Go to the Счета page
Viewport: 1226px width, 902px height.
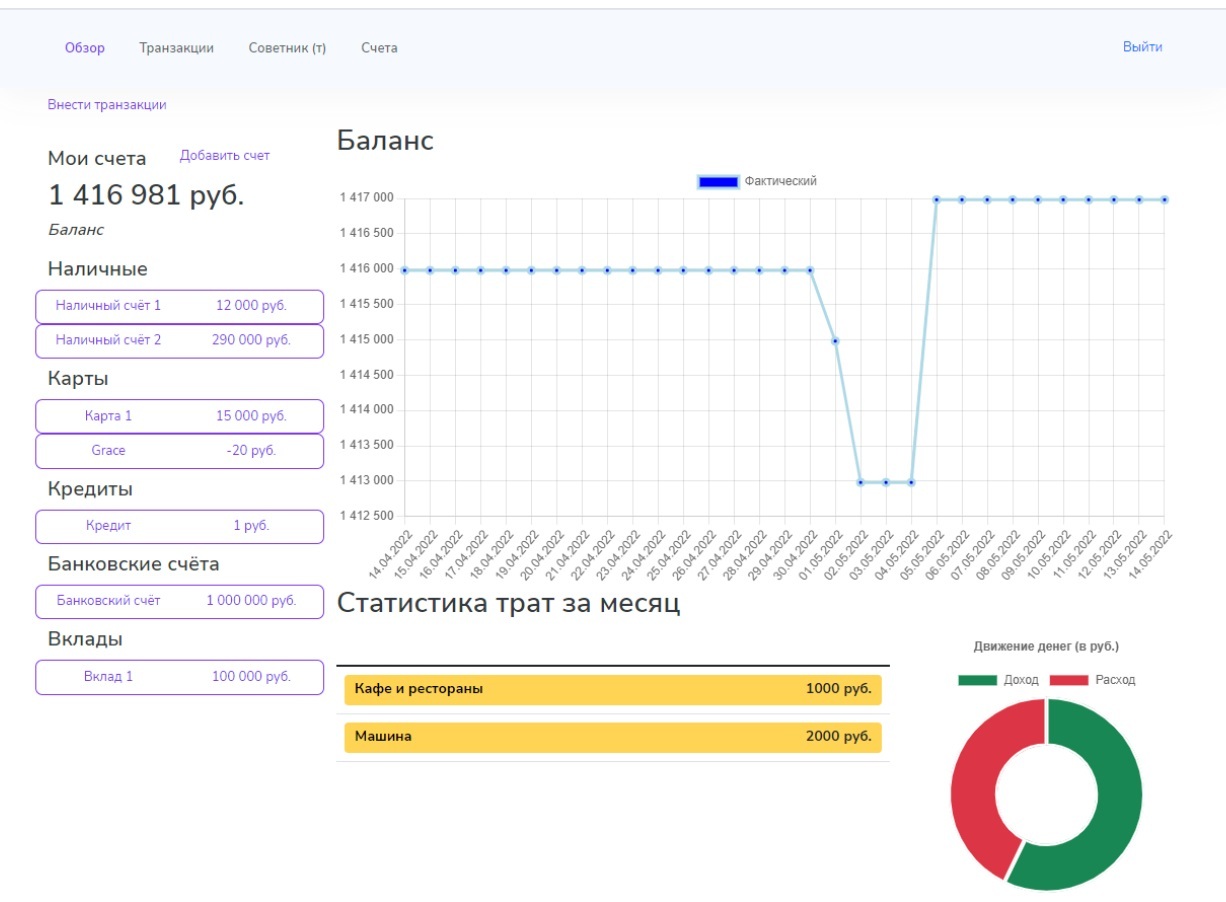click(x=379, y=48)
